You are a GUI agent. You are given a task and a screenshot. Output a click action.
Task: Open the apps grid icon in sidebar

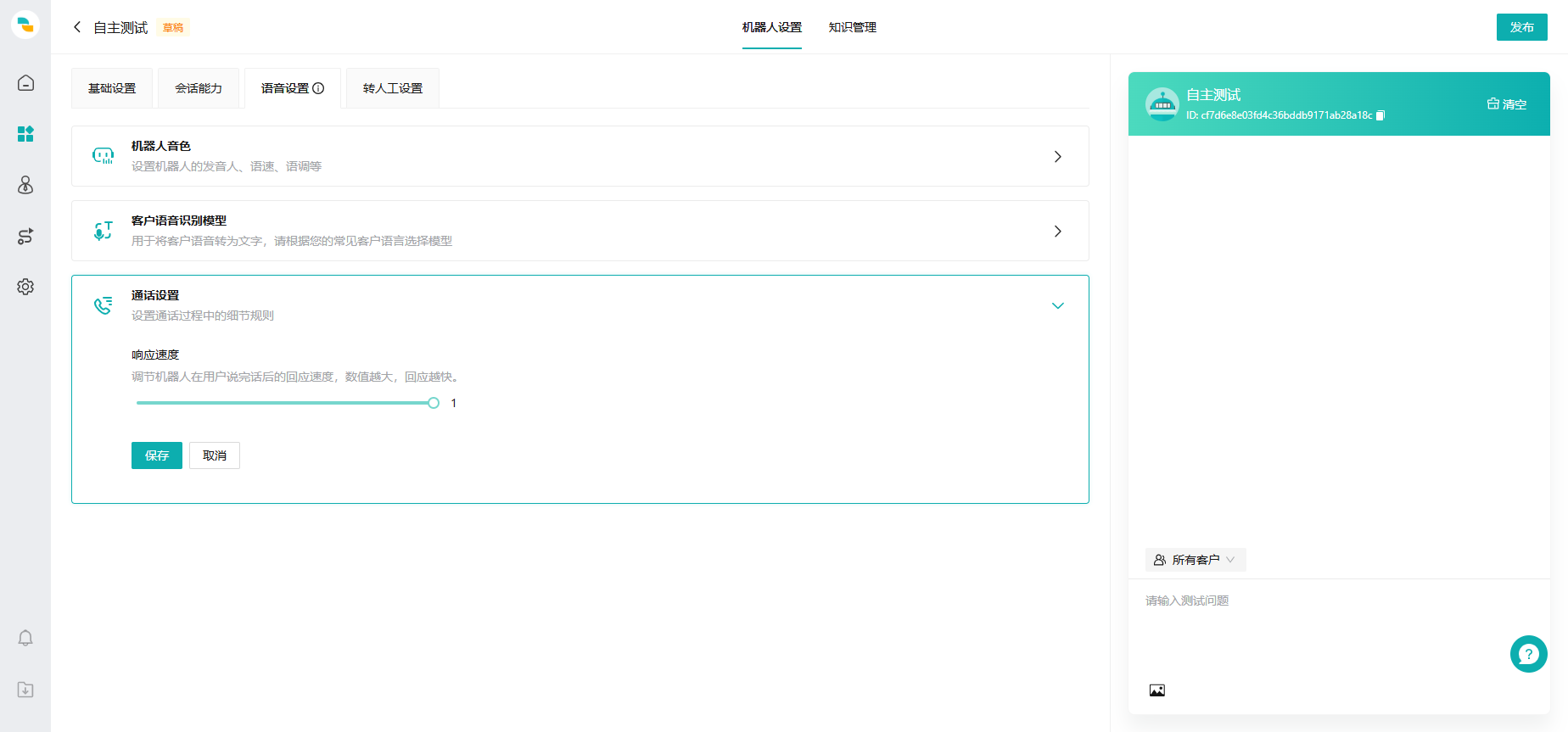click(x=25, y=134)
